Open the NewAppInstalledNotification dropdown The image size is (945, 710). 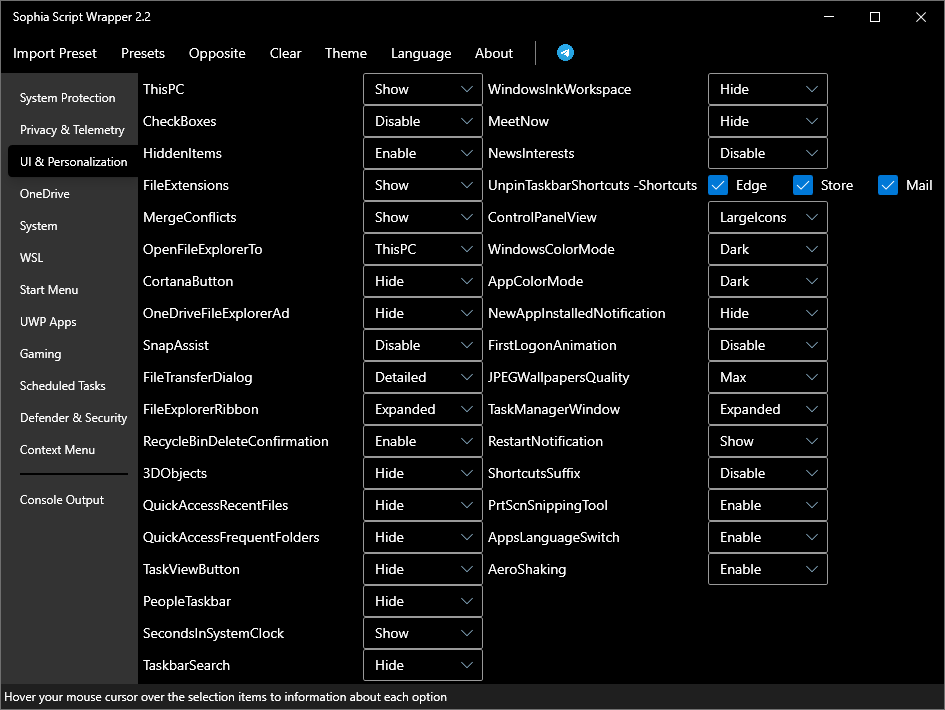point(767,313)
